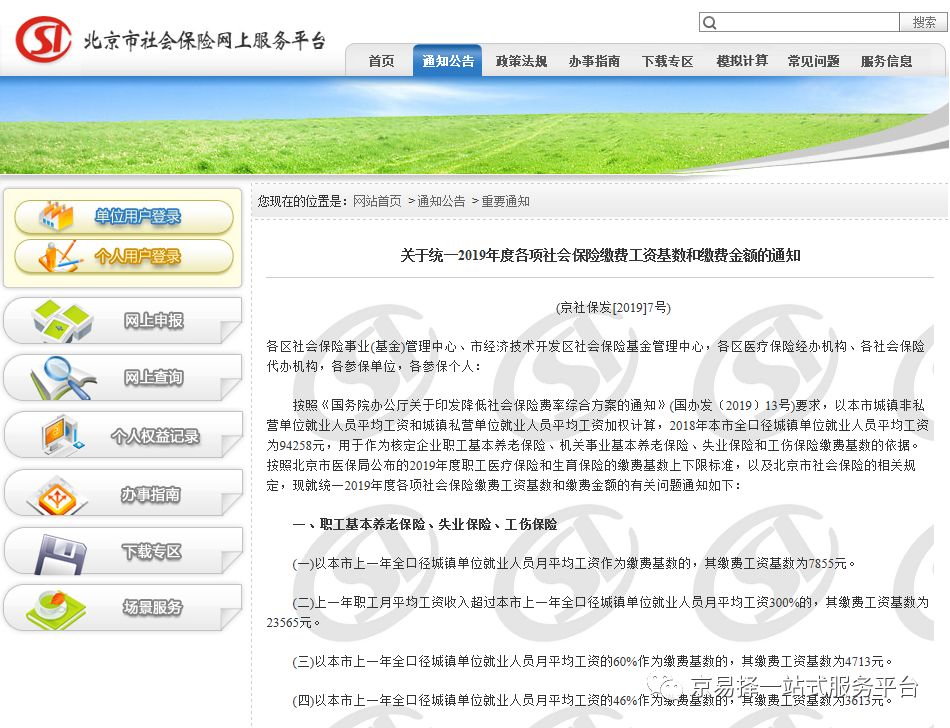Open the 下载专区 tab in top navigation
Image resolution: width=950 pixels, height=728 pixels.
click(x=668, y=61)
